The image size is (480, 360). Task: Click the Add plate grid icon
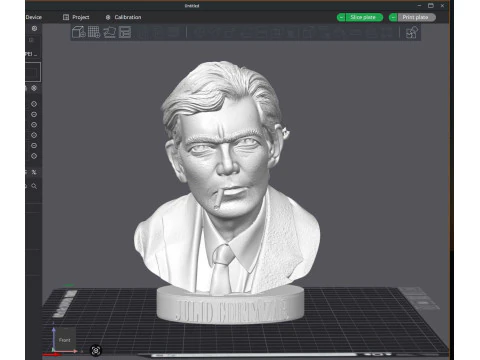tap(94, 32)
